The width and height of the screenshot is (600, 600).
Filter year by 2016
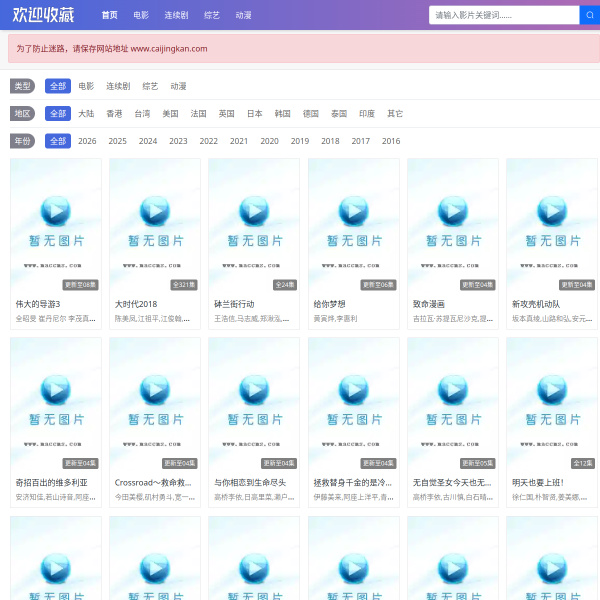click(391, 141)
